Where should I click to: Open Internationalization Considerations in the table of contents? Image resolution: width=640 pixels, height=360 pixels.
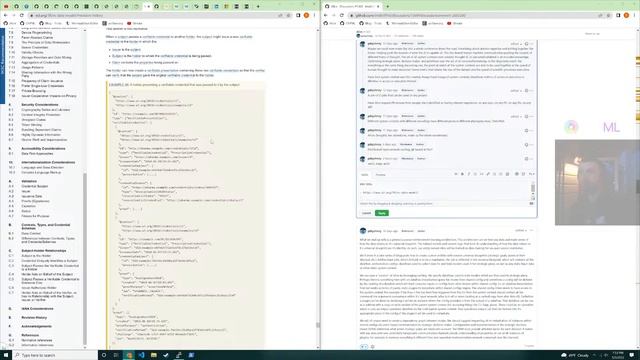click(x=48, y=162)
